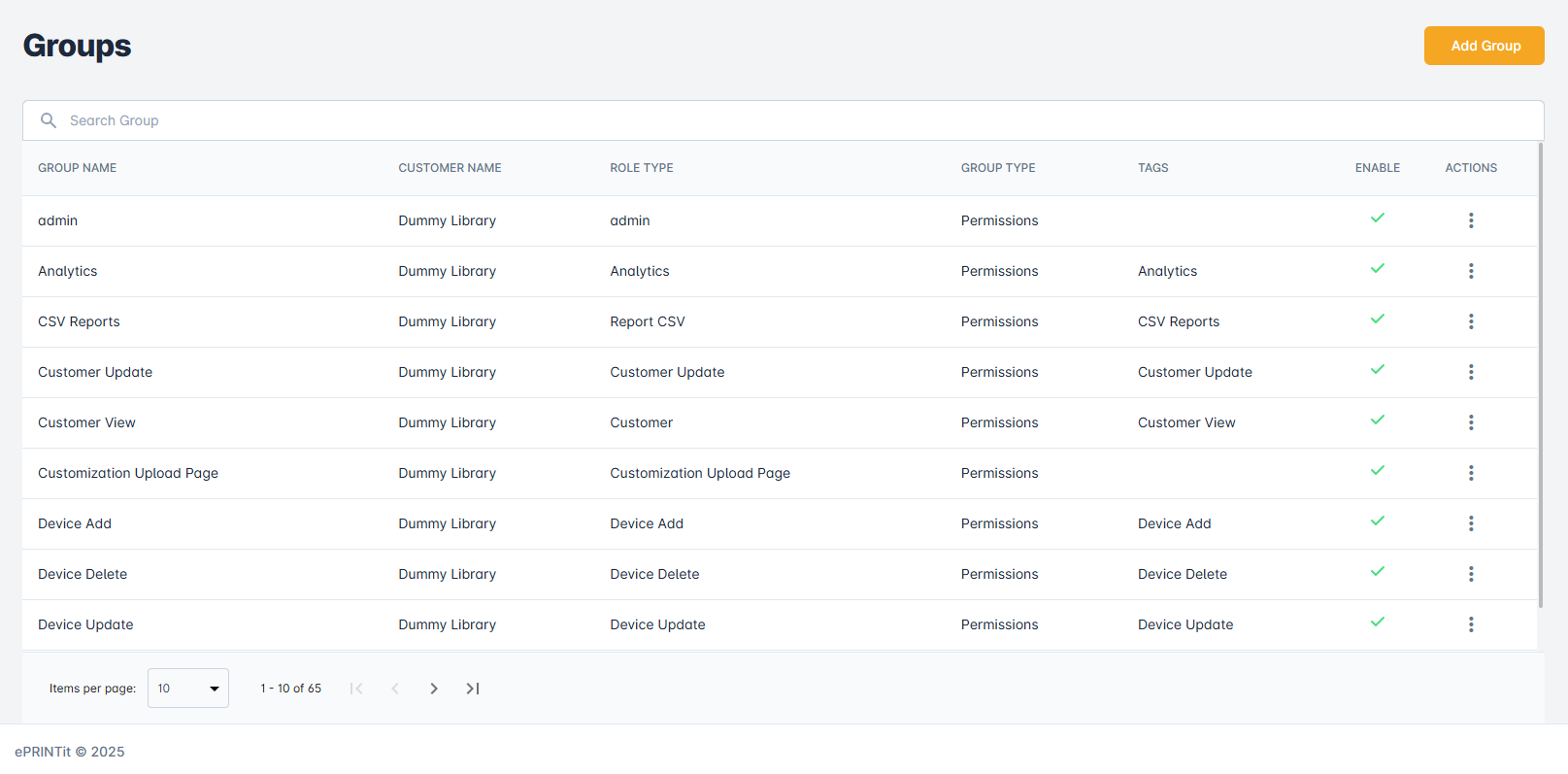
Task: Jump to last page of groups
Action: 473,689
